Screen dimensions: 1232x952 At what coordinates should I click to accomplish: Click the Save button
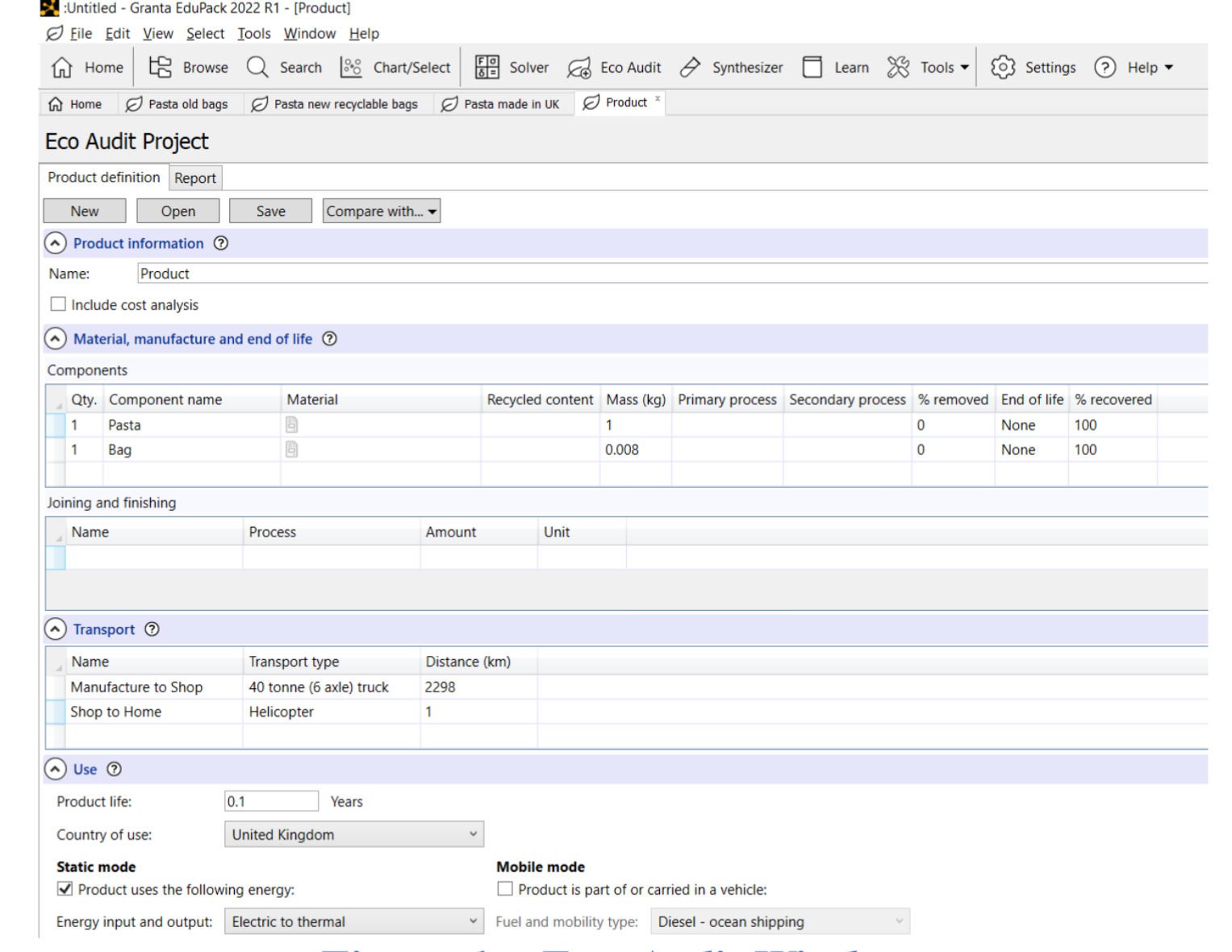coord(270,211)
